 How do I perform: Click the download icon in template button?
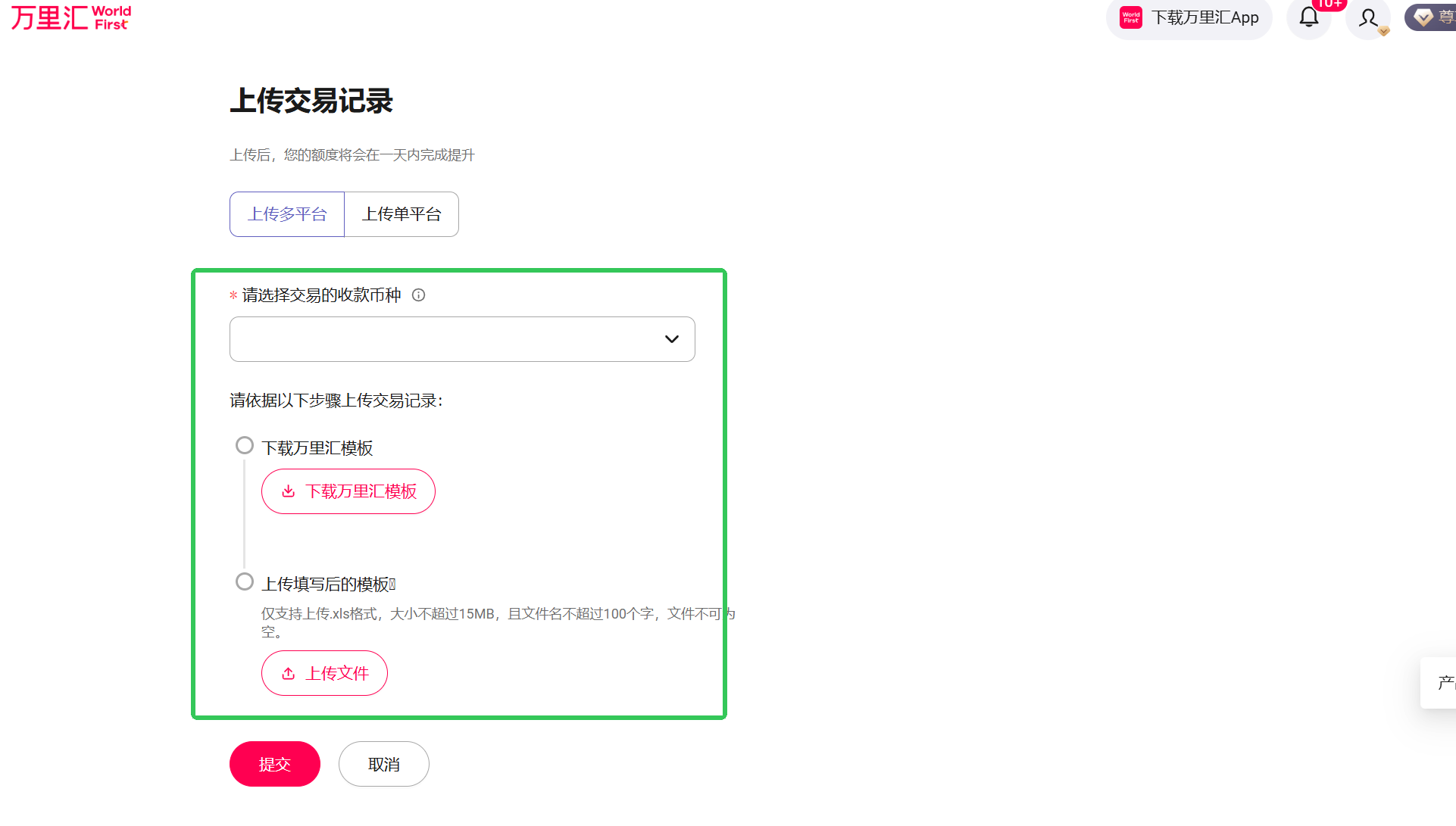click(289, 491)
